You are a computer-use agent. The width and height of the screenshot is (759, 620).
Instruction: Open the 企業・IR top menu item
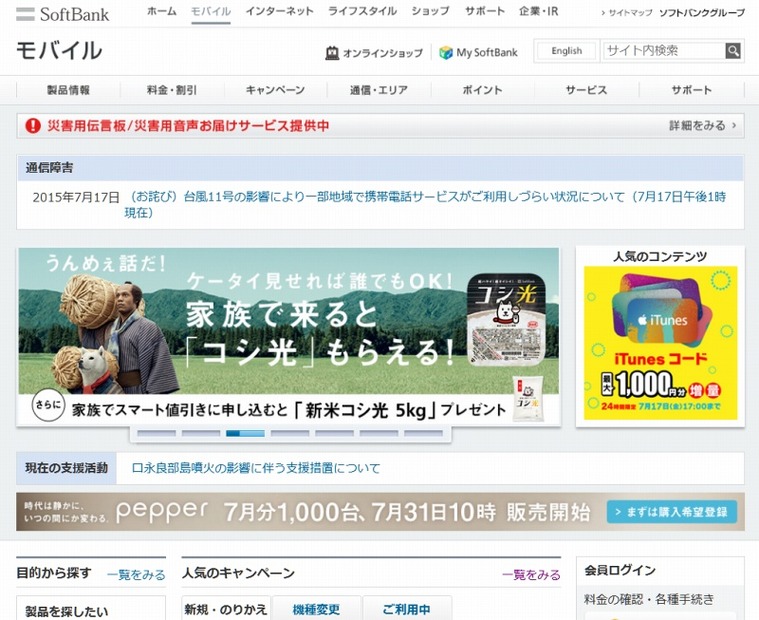[x=539, y=11]
